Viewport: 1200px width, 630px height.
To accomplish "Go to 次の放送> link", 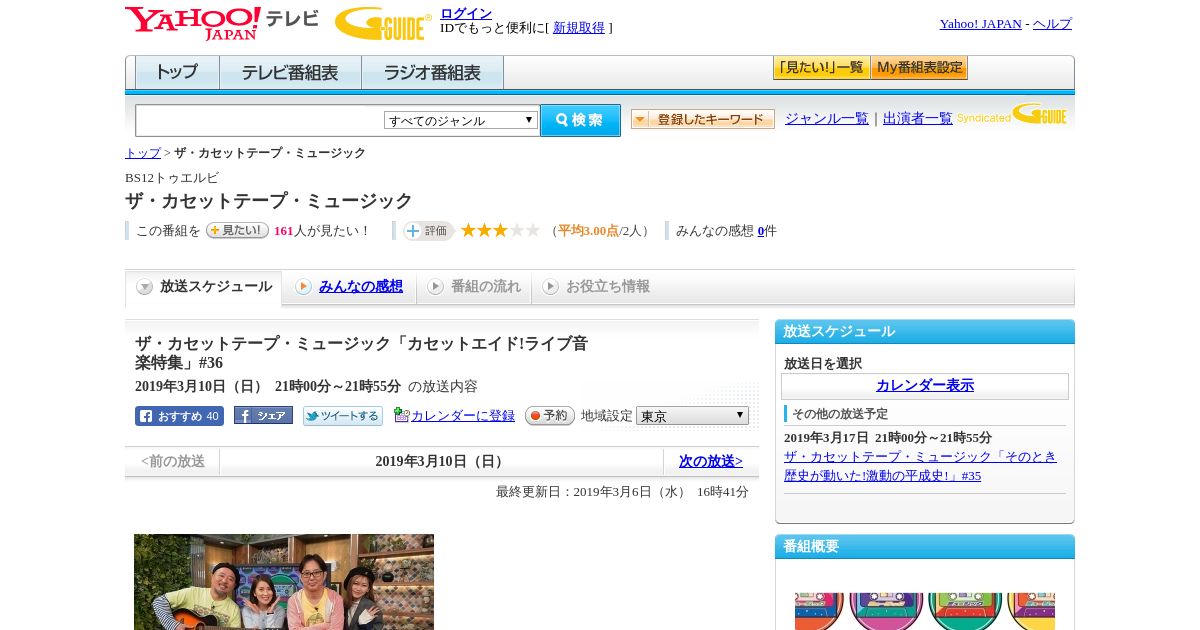I will pos(711,461).
